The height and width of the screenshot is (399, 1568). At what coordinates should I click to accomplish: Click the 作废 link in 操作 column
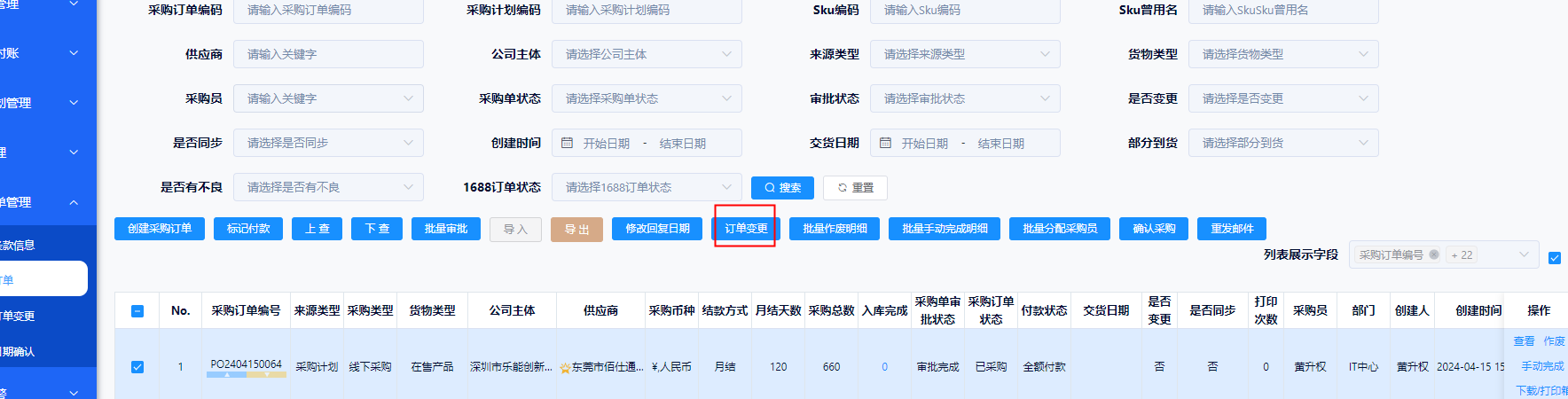point(1554,341)
